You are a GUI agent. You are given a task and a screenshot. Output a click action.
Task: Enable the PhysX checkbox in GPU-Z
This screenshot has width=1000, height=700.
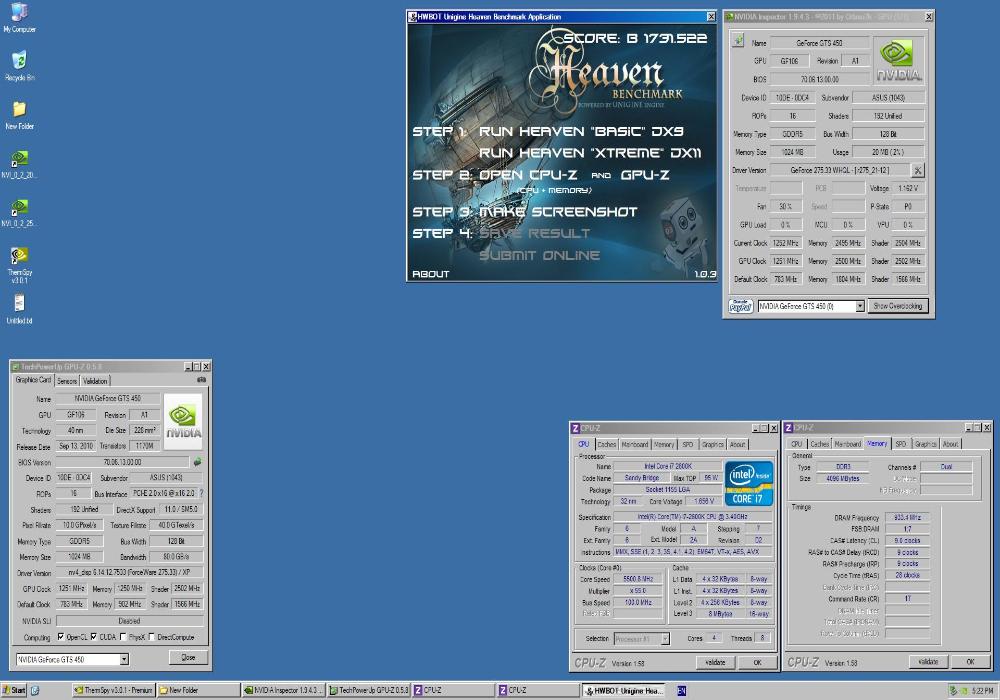123,637
